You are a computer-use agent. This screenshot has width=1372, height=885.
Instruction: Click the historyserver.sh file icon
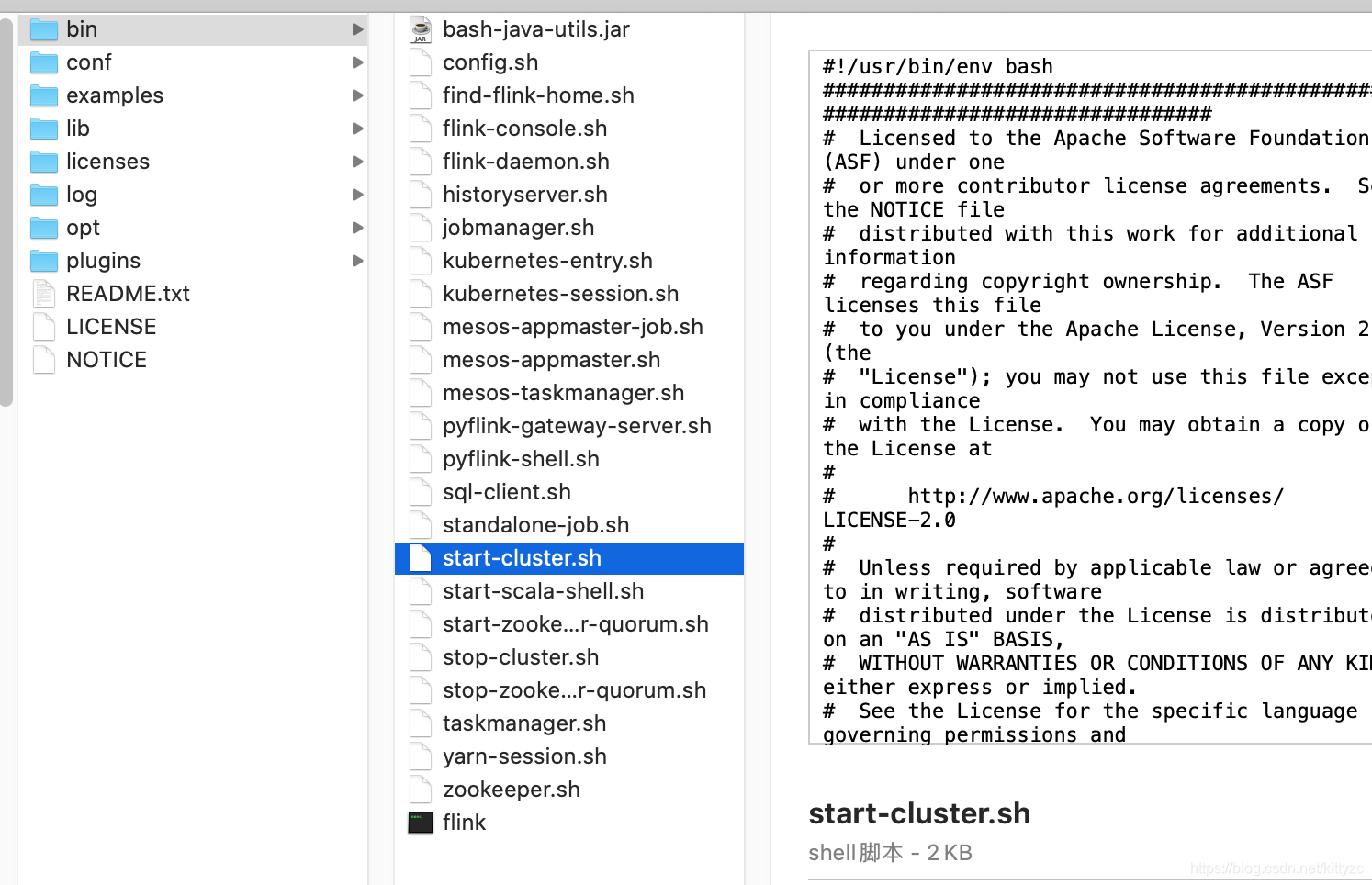tap(421, 195)
